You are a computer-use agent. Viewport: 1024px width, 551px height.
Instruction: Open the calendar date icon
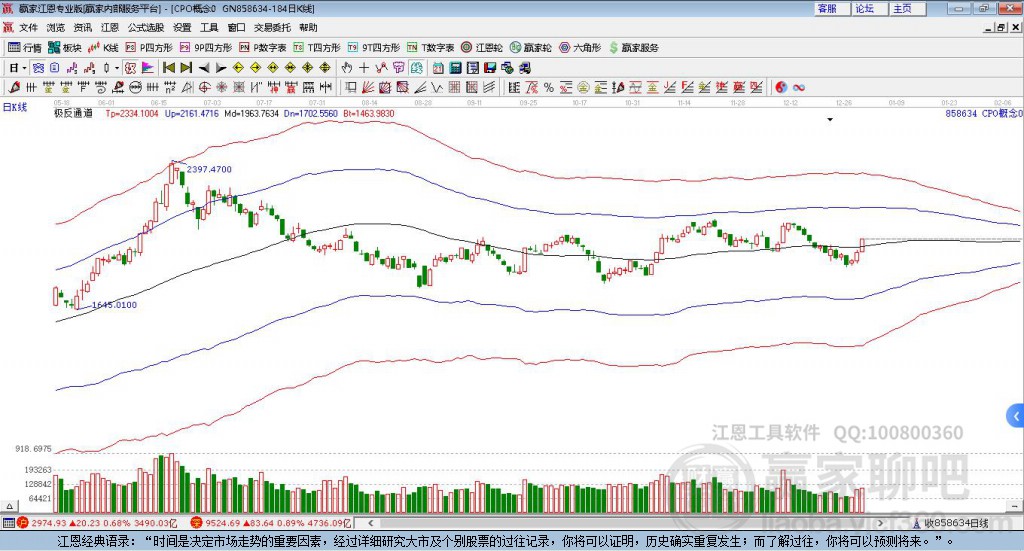(438, 68)
